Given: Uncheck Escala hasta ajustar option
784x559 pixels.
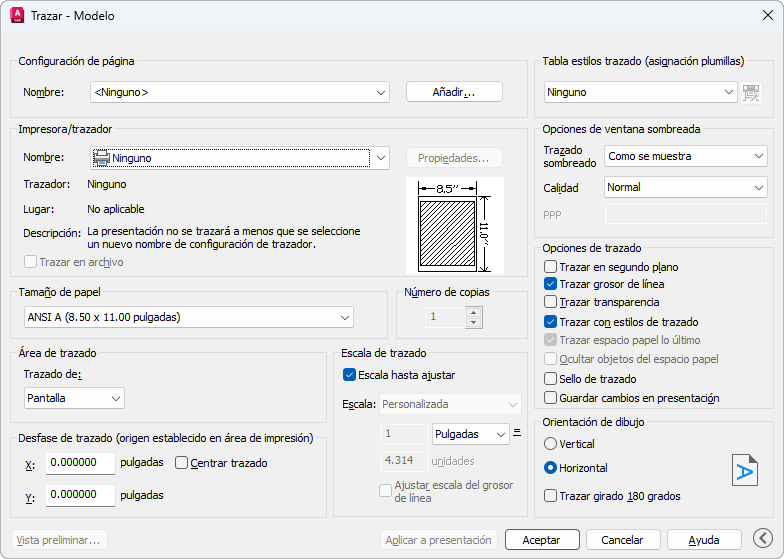Looking at the screenshot, I should coord(349,375).
